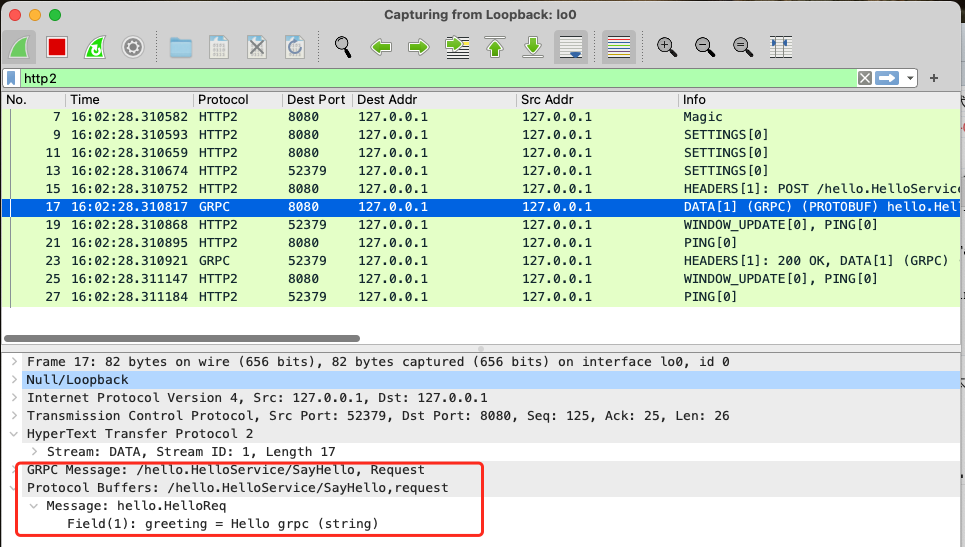Viewport: 965px width, 547px height.
Task: Collapse HyperText Transfer Protocol 2
Action: 14,434
